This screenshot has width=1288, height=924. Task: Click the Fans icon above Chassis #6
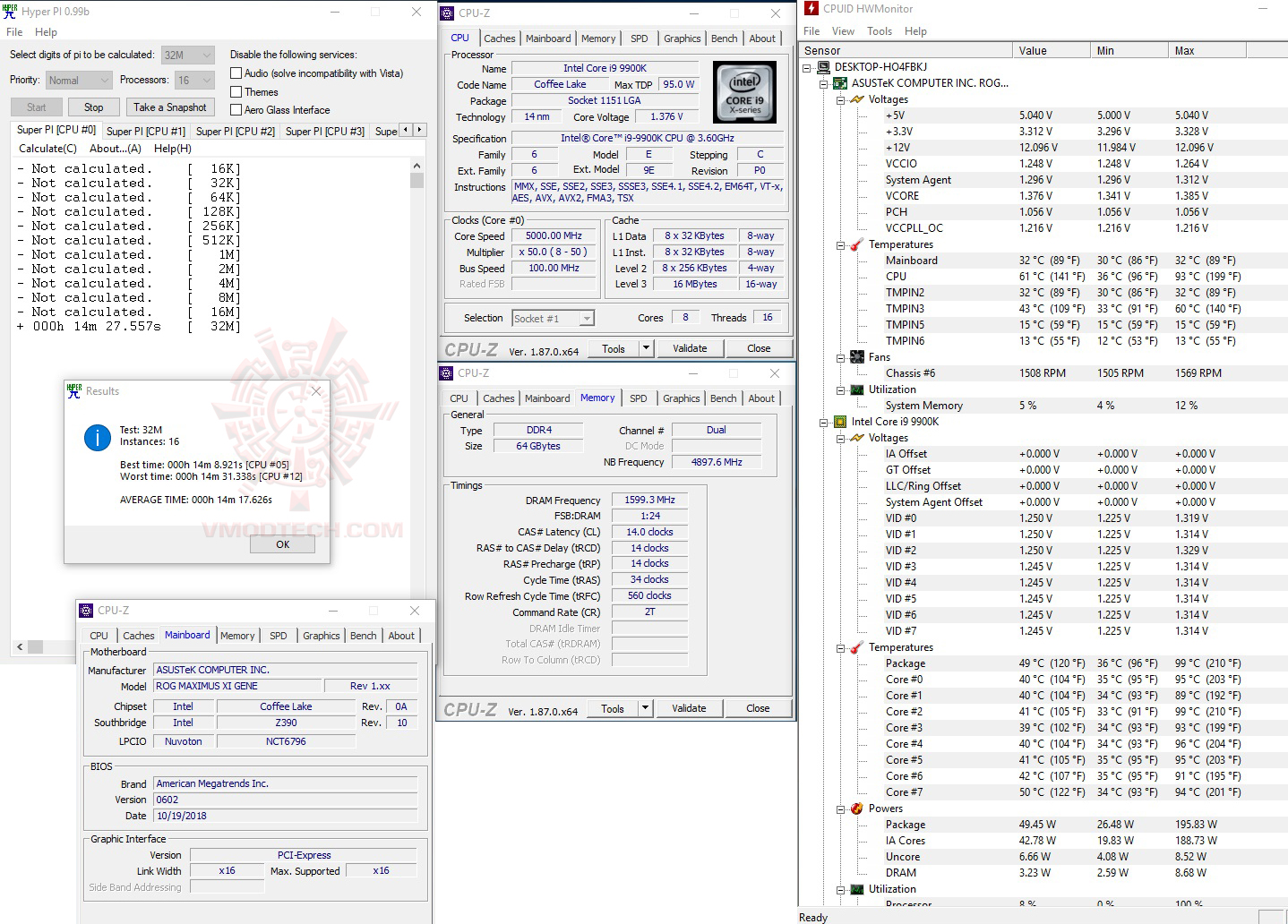(857, 356)
